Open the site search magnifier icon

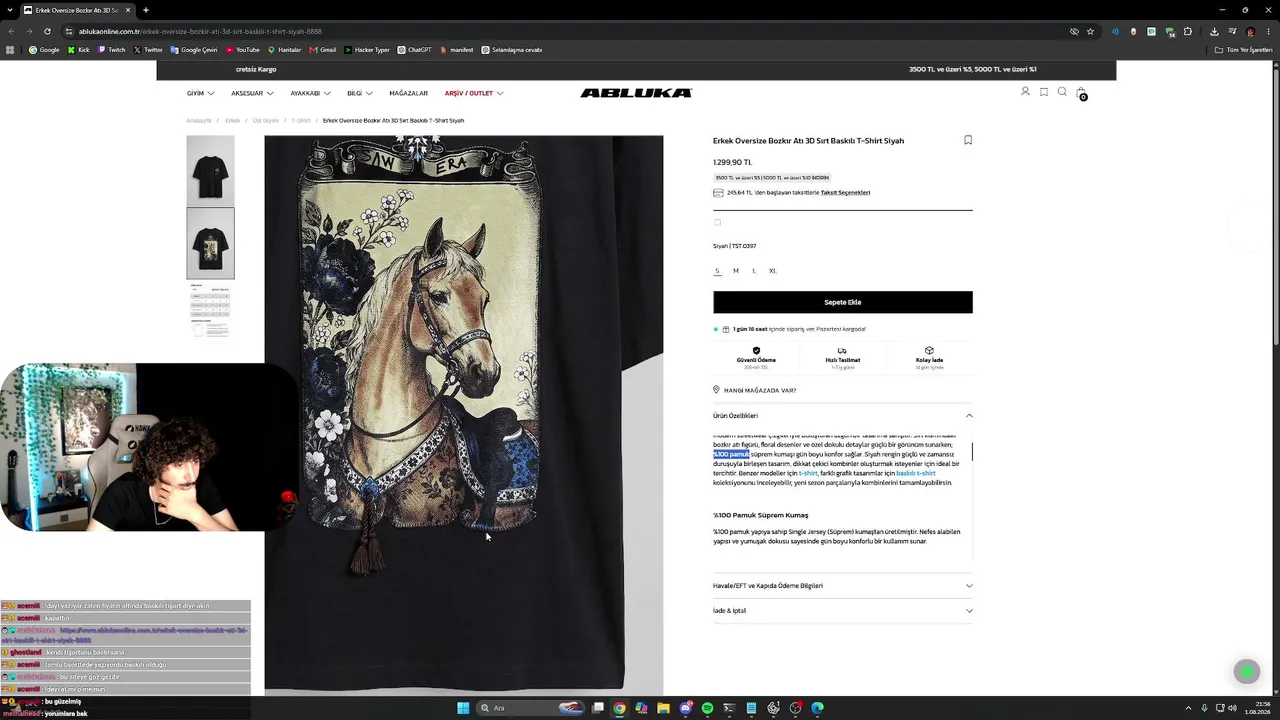[x=1062, y=92]
